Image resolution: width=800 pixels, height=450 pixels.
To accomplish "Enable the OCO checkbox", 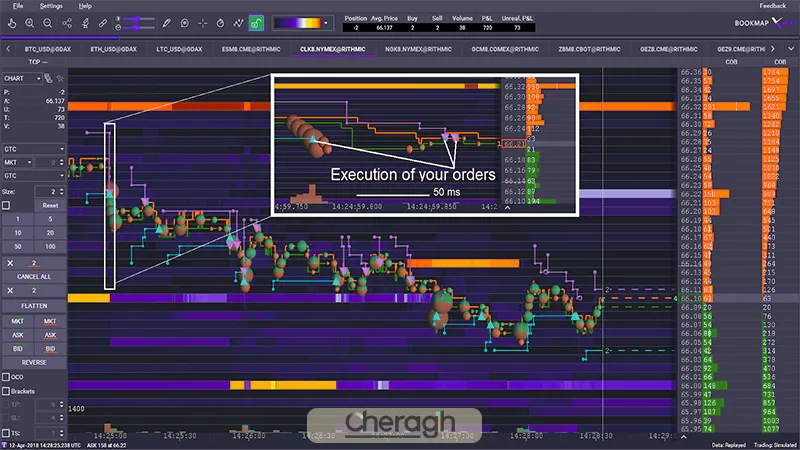I will (7, 376).
